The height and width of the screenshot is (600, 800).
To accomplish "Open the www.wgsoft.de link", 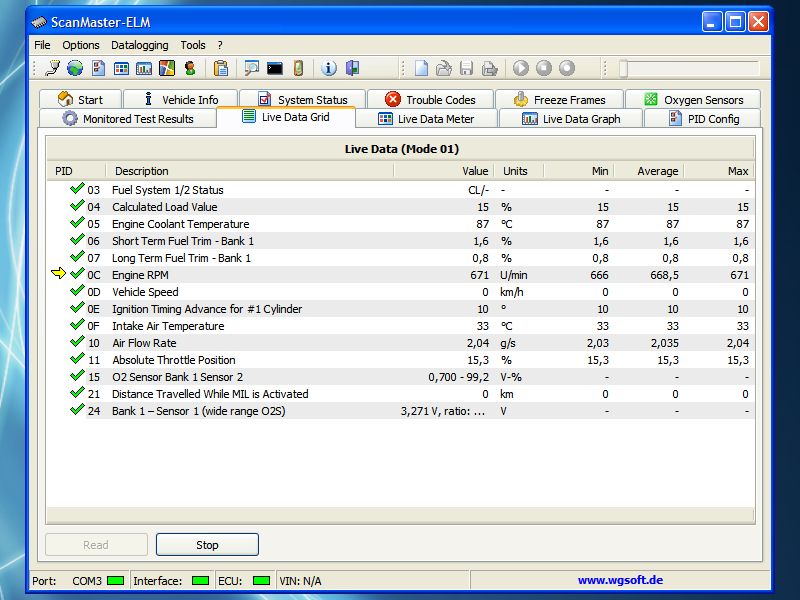I will tap(620, 580).
